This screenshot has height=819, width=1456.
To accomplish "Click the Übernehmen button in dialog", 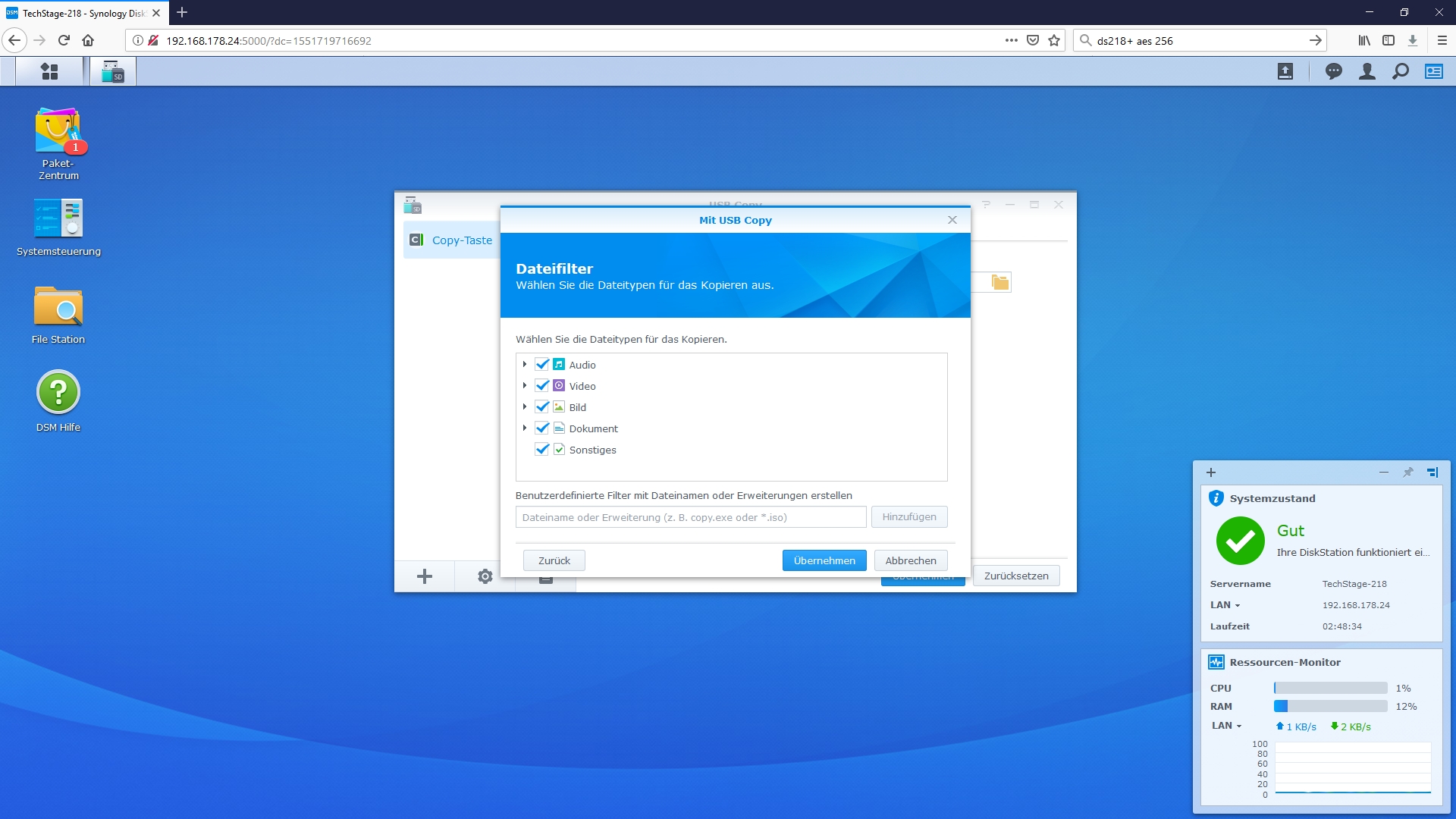I will pos(824,560).
